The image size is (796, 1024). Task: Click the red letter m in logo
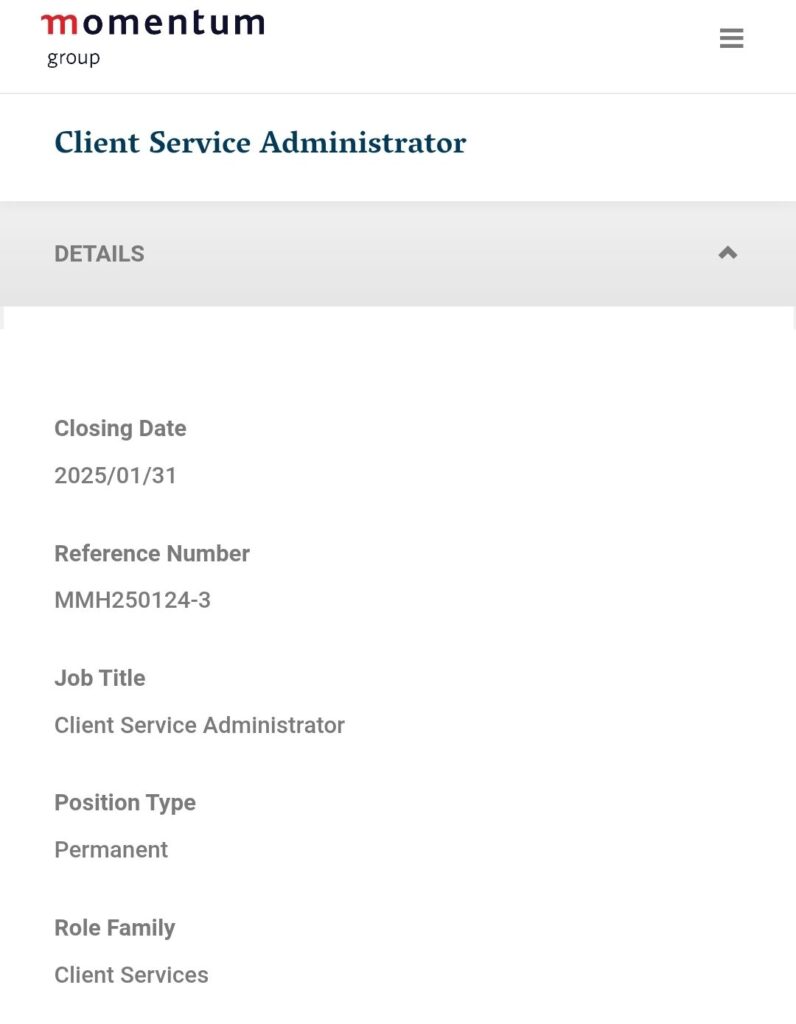[x=58, y=24]
